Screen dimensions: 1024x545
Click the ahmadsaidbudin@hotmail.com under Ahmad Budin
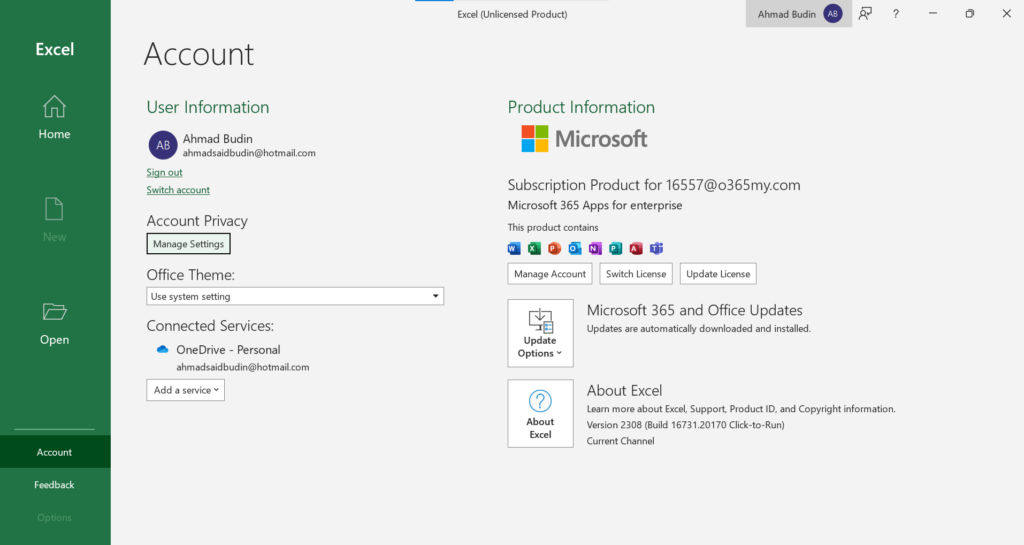249,153
